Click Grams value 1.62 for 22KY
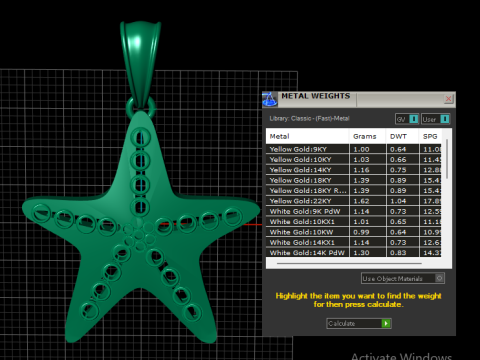The width and height of the screenshot is (480, 360). [361, 201]
